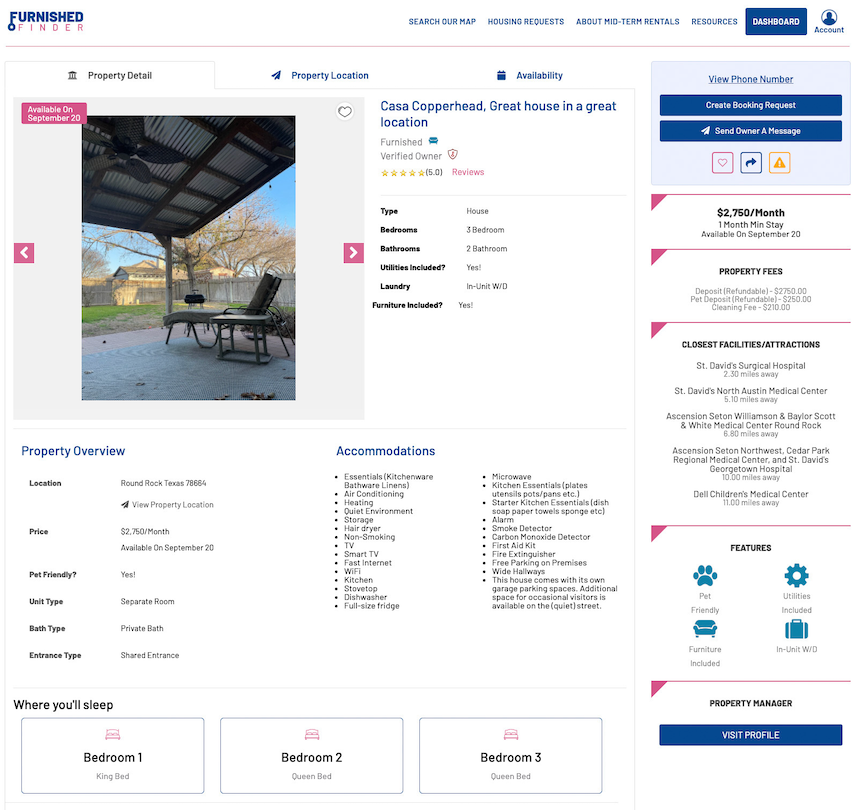Image resolution: width=856 pixels, height=810 pixels.
Task: Click the Bedroom 1 bed icon
Action: 112,735
